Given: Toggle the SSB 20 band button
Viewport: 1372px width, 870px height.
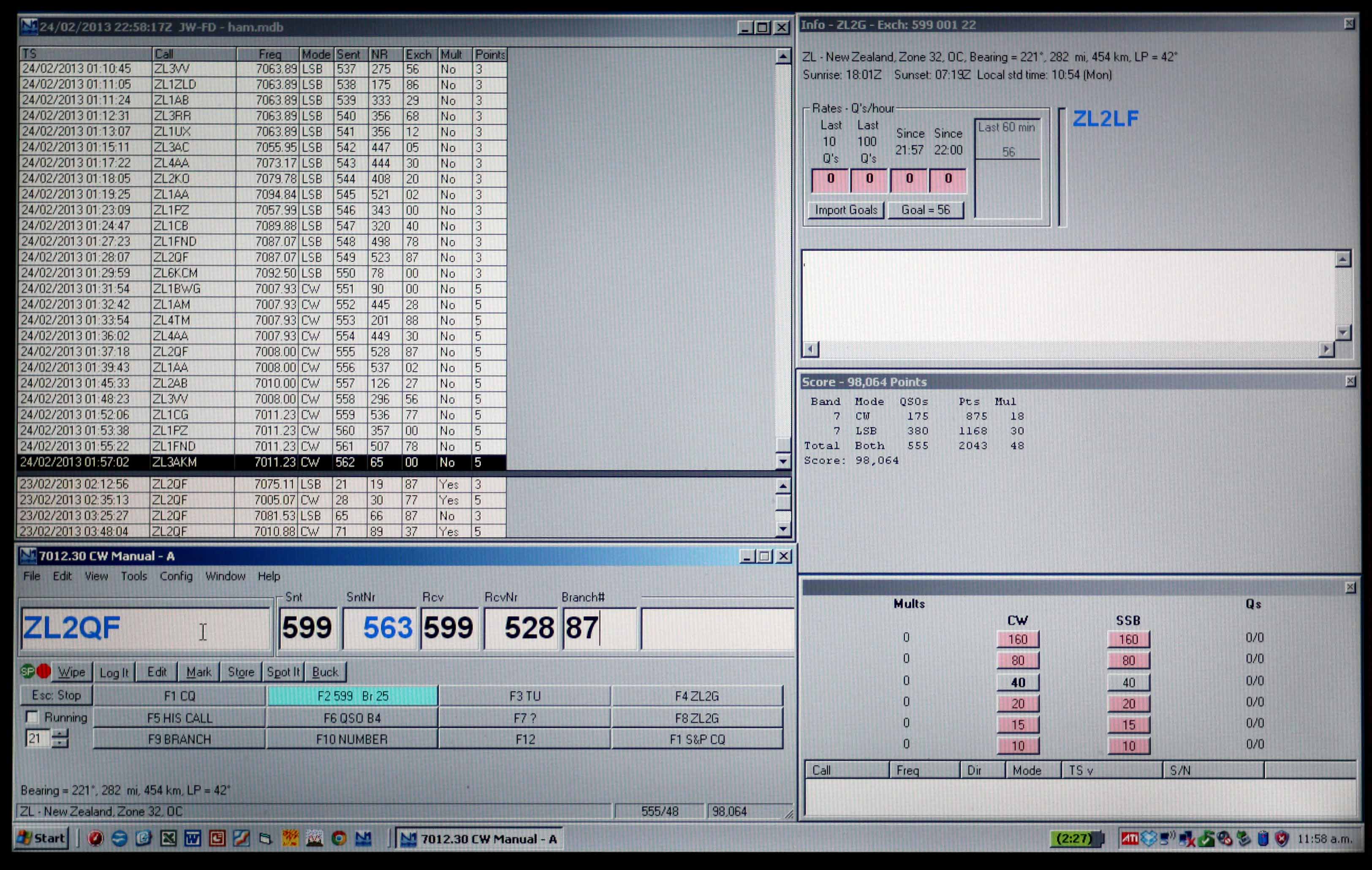Looking at the screenshot, I should click(1128, 703).
